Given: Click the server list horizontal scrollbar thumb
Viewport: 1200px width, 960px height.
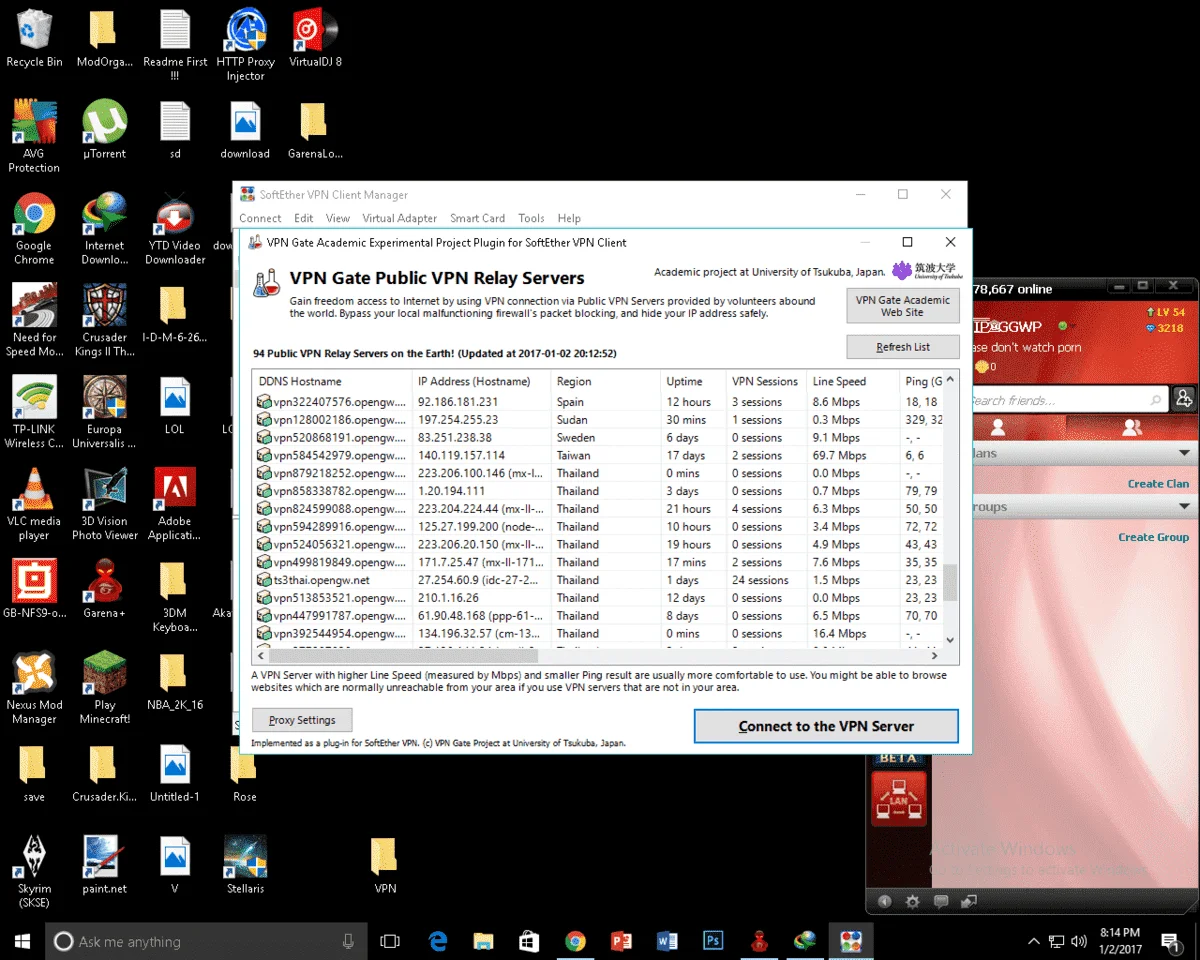Looking at the screenshot, I should pyautogui.click(x=403, y=656).
